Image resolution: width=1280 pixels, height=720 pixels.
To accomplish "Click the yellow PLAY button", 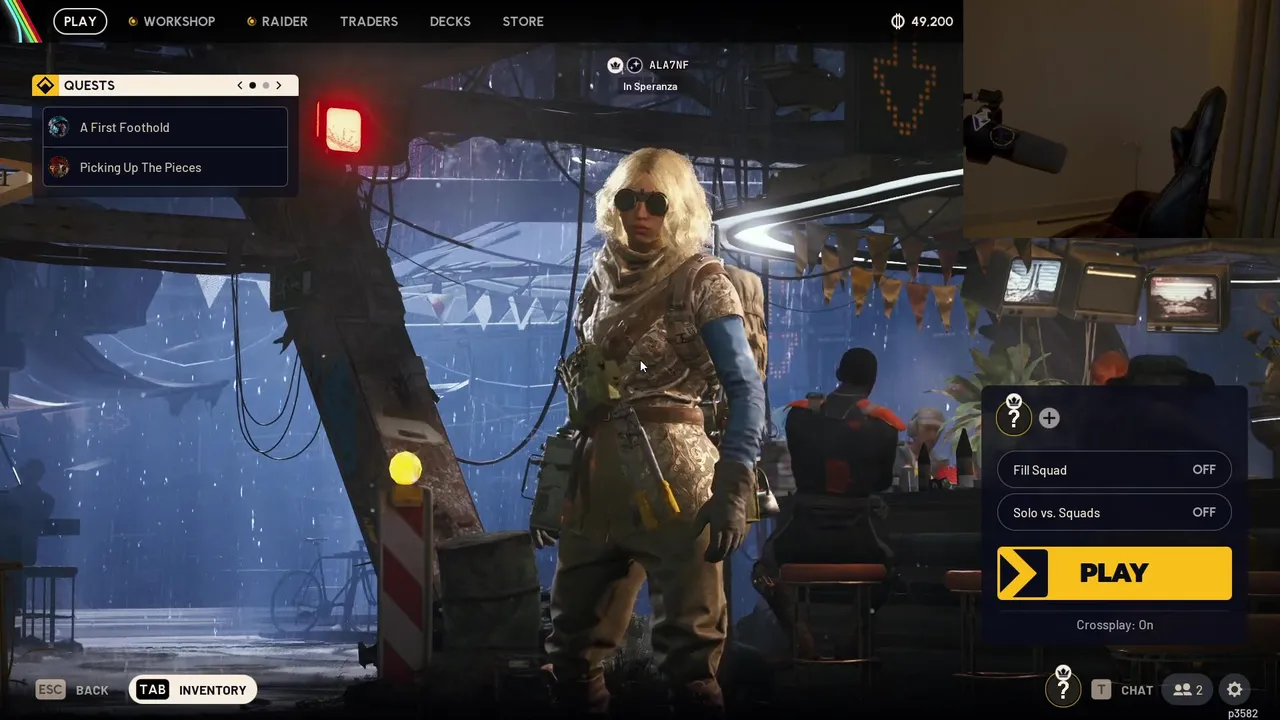I will click(1114, 573).
